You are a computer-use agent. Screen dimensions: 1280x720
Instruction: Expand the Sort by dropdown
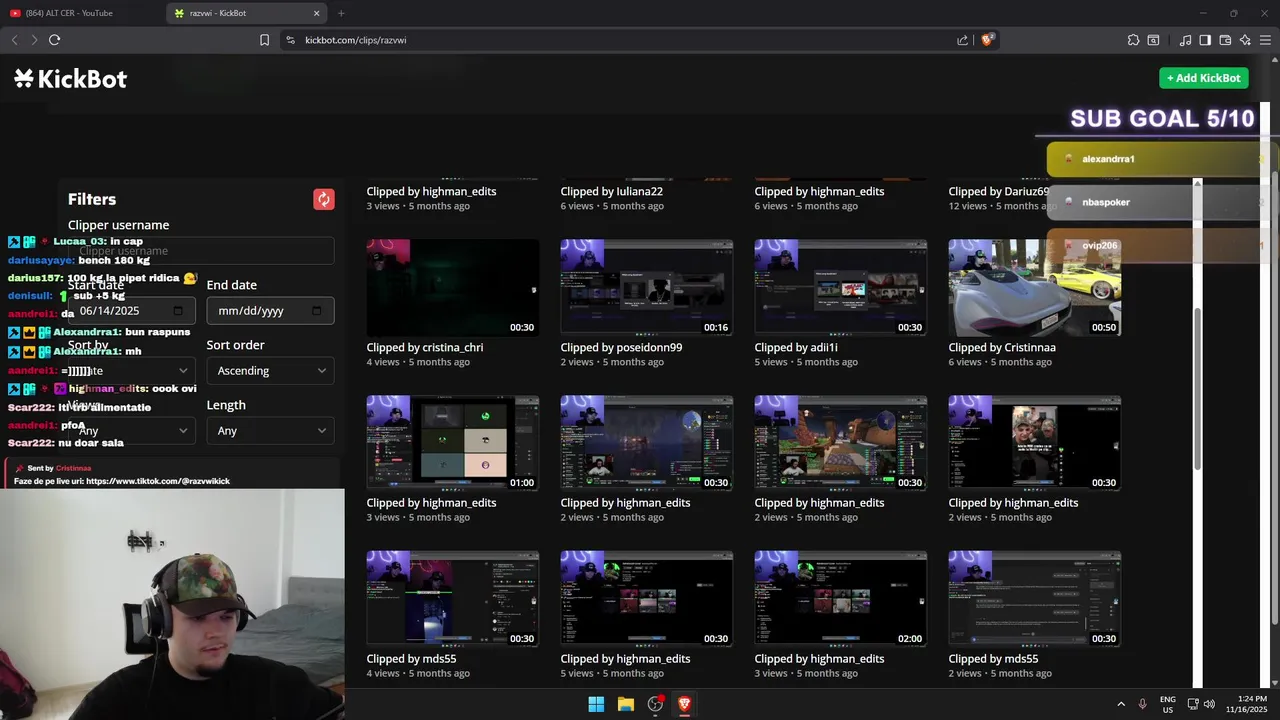click(132, 371)
